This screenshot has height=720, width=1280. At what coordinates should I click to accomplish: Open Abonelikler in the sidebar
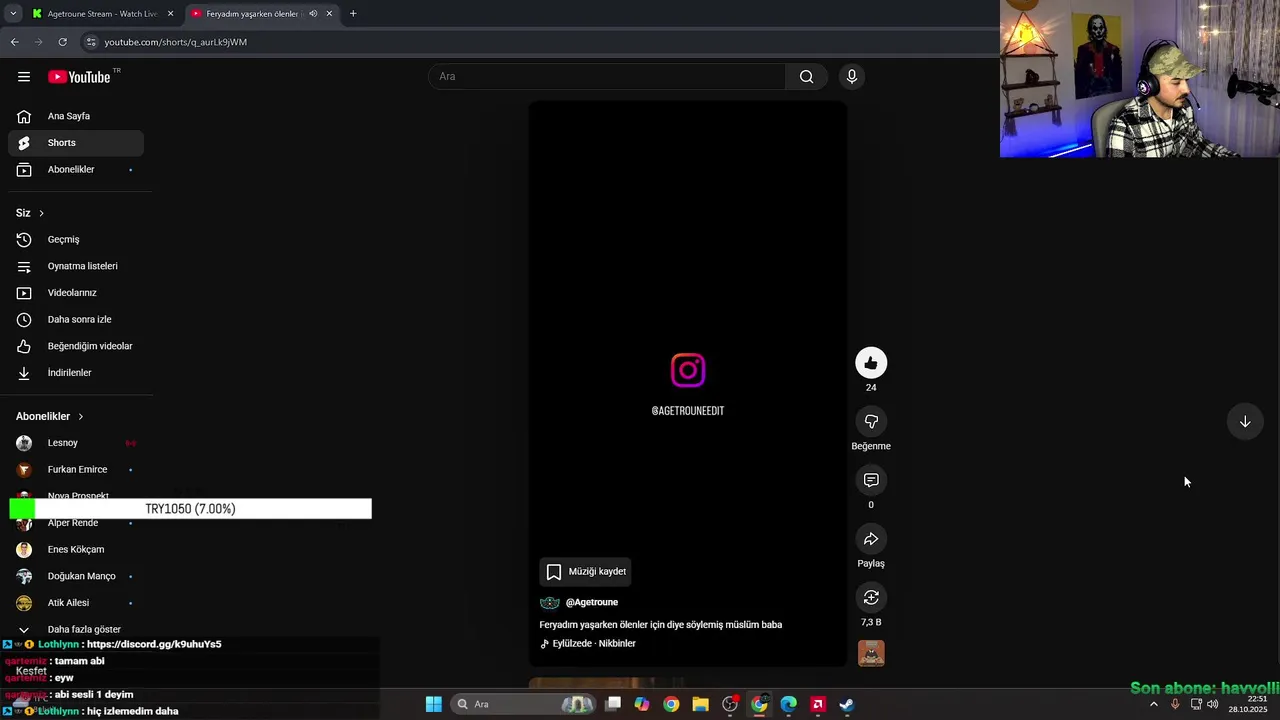point(76,170)
